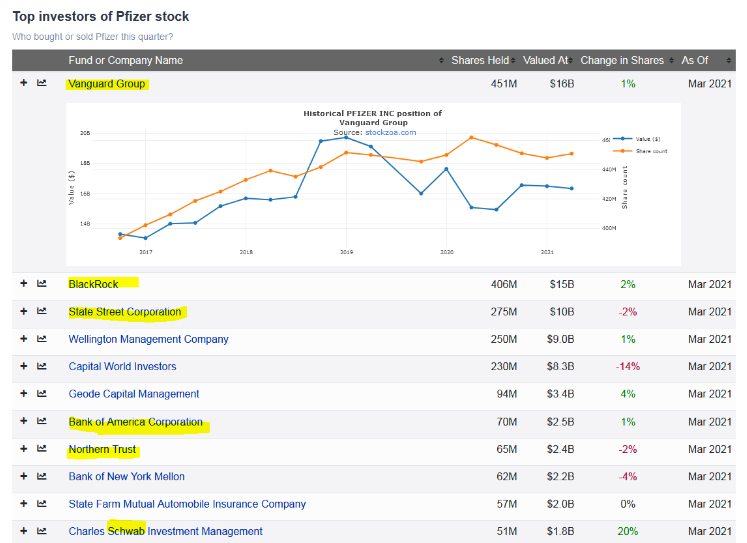Expand the Northern Trust row

click(23, 449)
